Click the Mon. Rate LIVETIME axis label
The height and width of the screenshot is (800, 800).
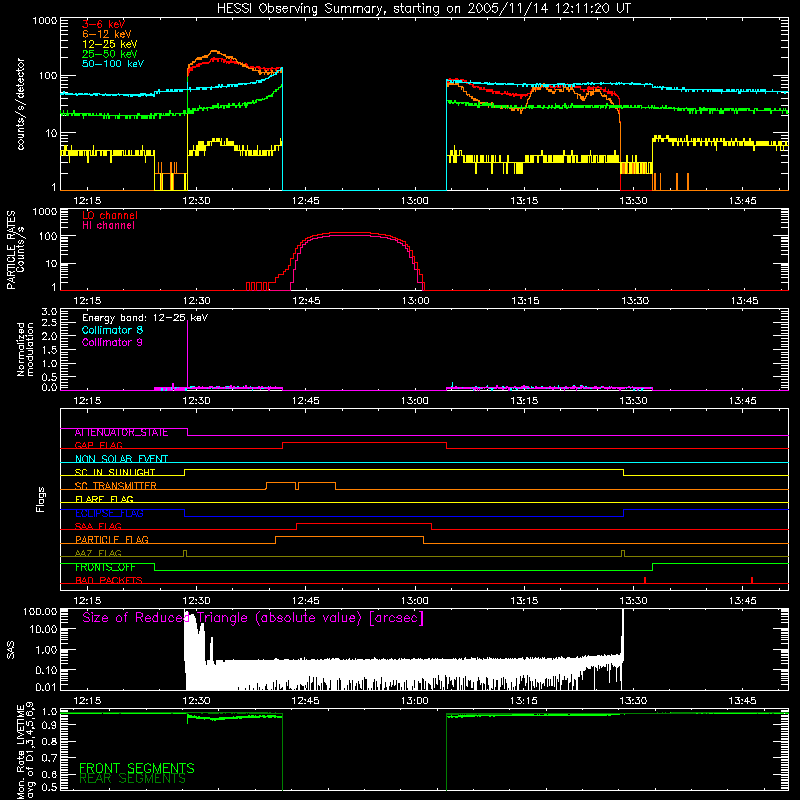click(25, 750)
